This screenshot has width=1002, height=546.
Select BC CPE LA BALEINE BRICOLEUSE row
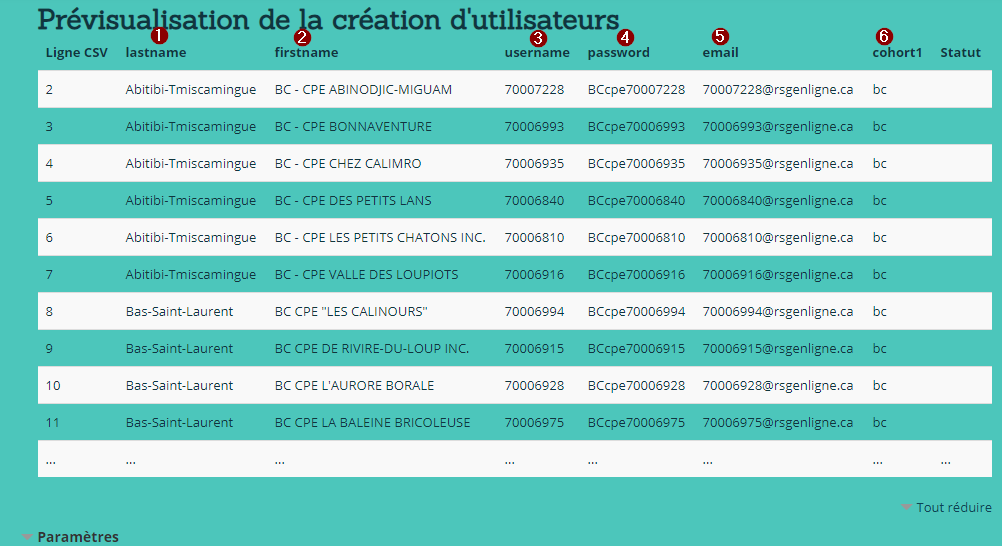(x=372, y=423)
